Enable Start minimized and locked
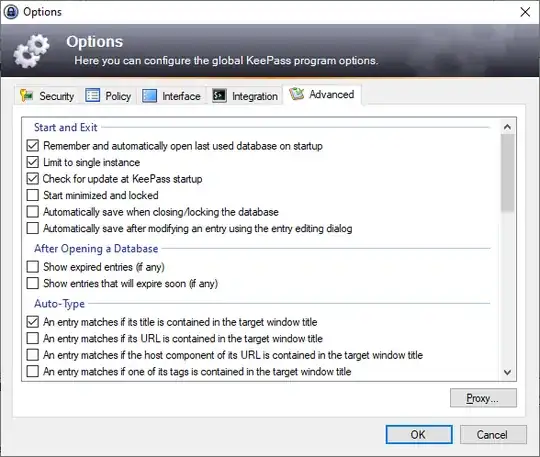540x457 pixels. 33,195
